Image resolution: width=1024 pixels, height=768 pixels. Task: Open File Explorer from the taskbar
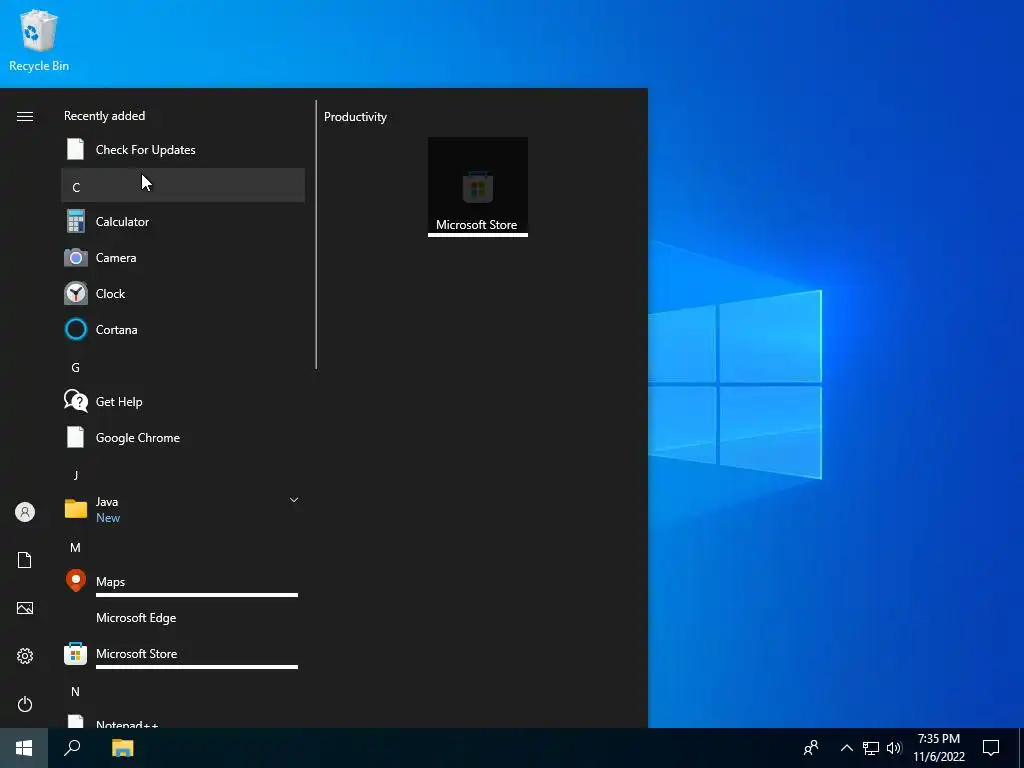pos(122,748)
